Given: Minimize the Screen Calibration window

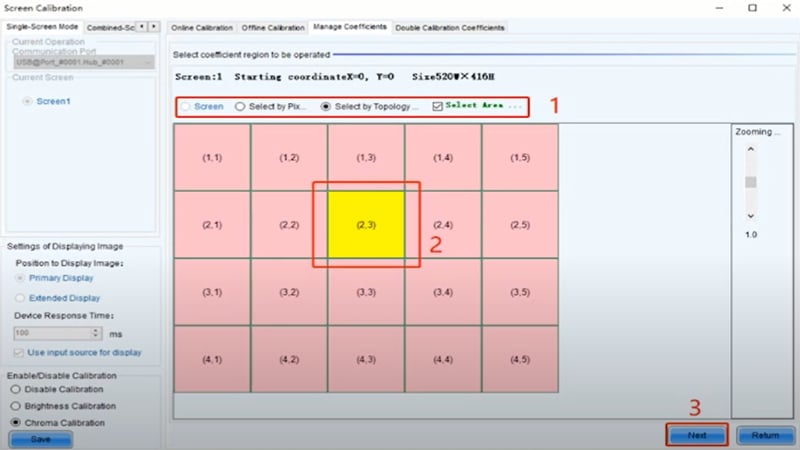Looking at the screenshot, I should pyautogui.click(x=719, y=8).
